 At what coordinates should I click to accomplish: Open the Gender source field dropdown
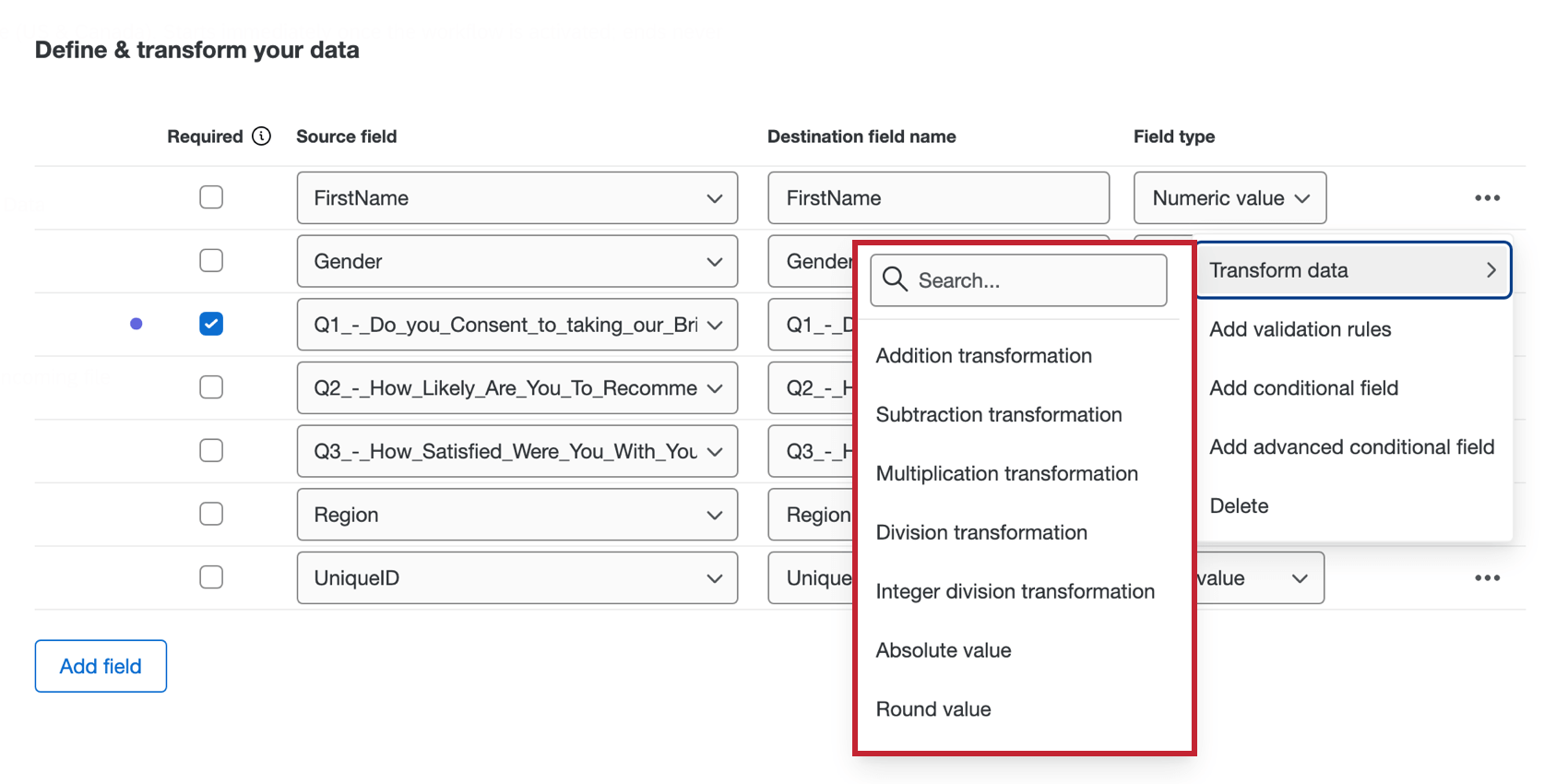517,261
